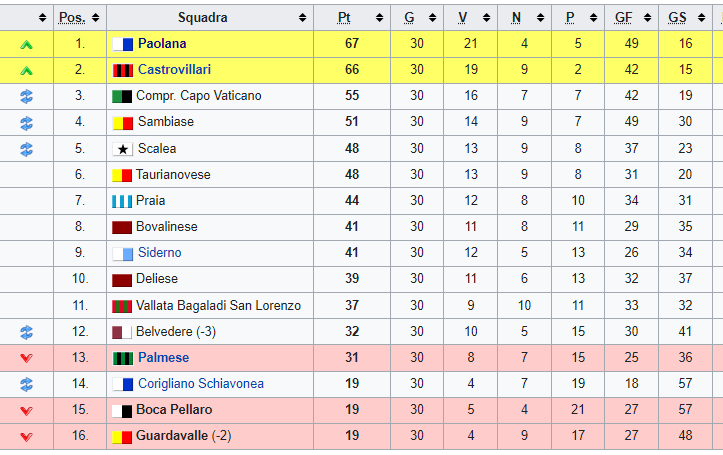Click the red relegation arrow beside Palmese
This screenshot has width=723, height=455.
[x=26, y=358]
